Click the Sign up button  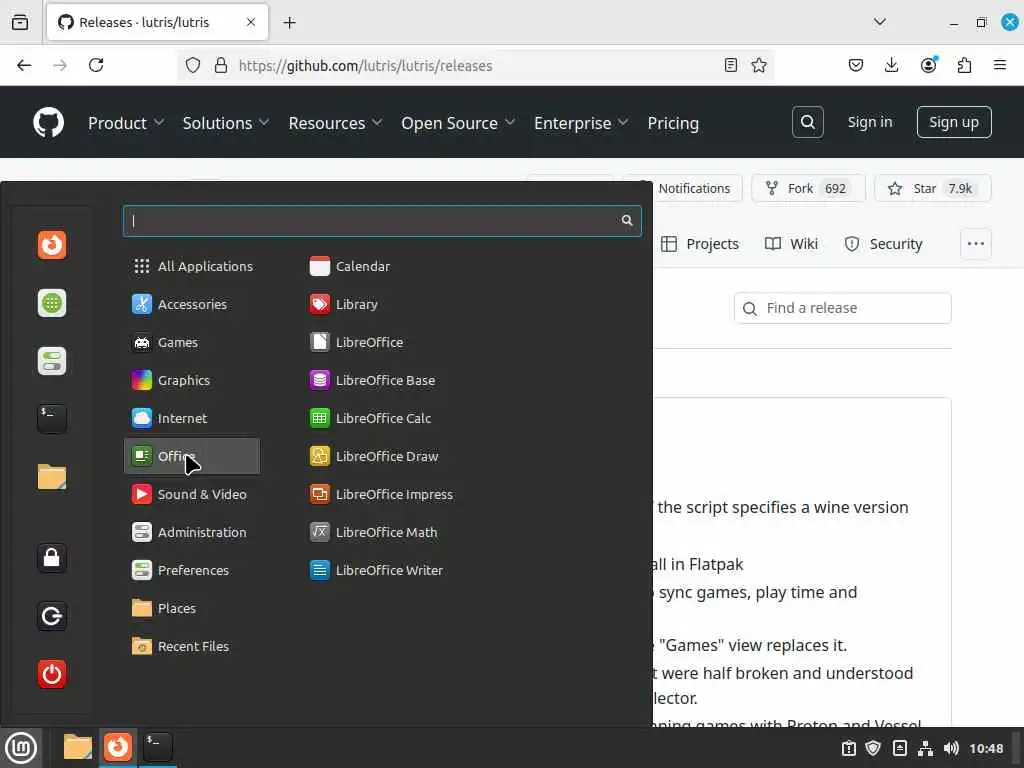click(954, 122)
